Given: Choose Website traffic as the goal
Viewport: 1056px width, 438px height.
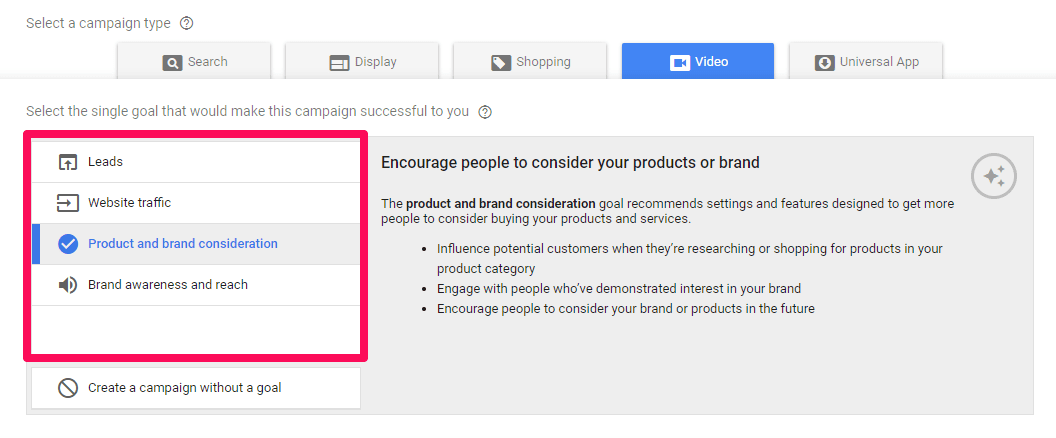Looking at the screenshot, I should click(x=196, y=203).
